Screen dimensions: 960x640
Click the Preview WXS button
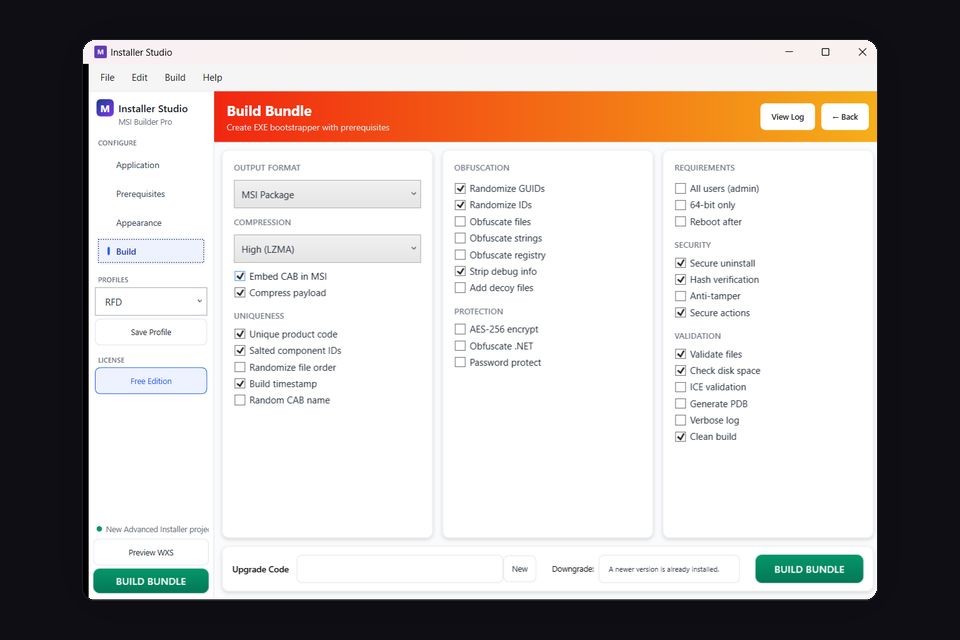pyautogui.click(x=150, y=552)
